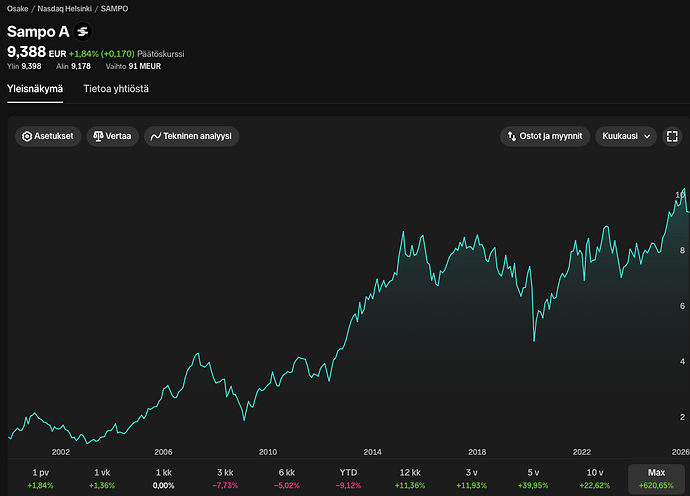Select the 1 pv time range
The width and height of the screenshot is (690, 496).
pyautogui.click(x=40, y=478)
